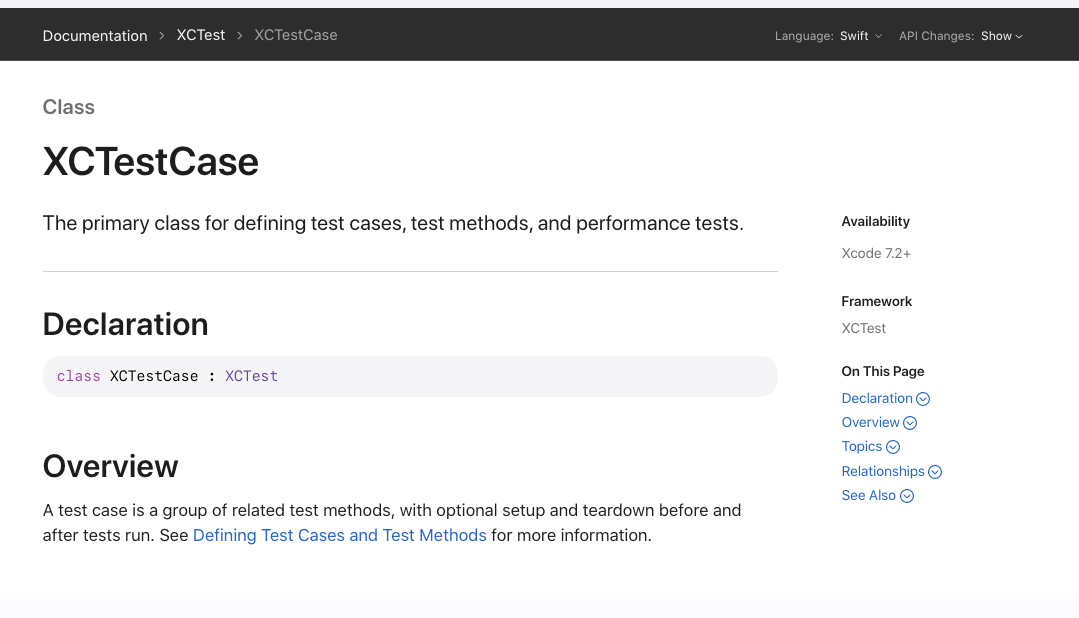Open the XCTest superclass link in declaration
1079x618 pixels.
[x=251, y=376]
